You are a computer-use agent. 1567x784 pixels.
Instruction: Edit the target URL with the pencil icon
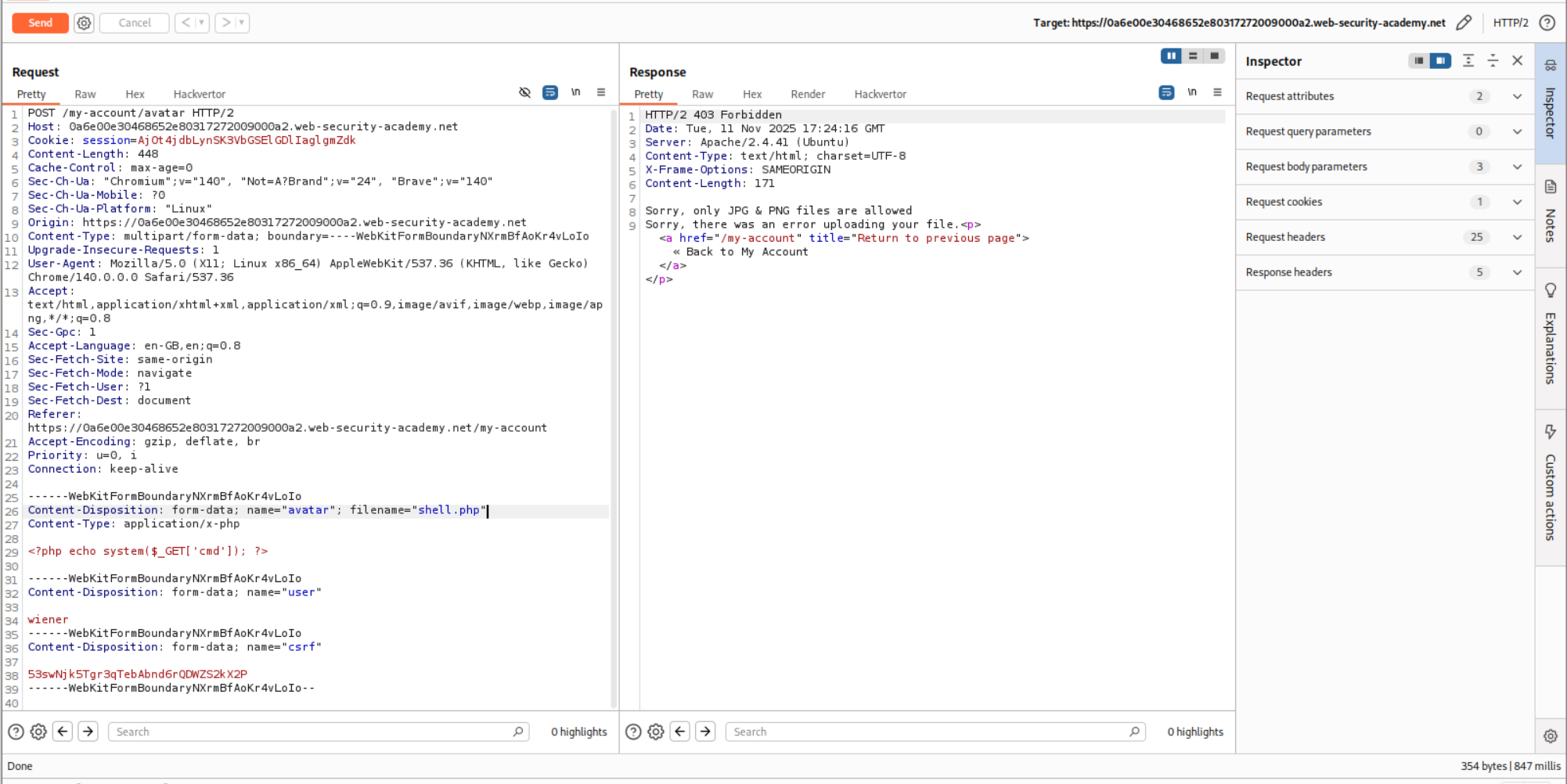click(x=1466, y=23)
